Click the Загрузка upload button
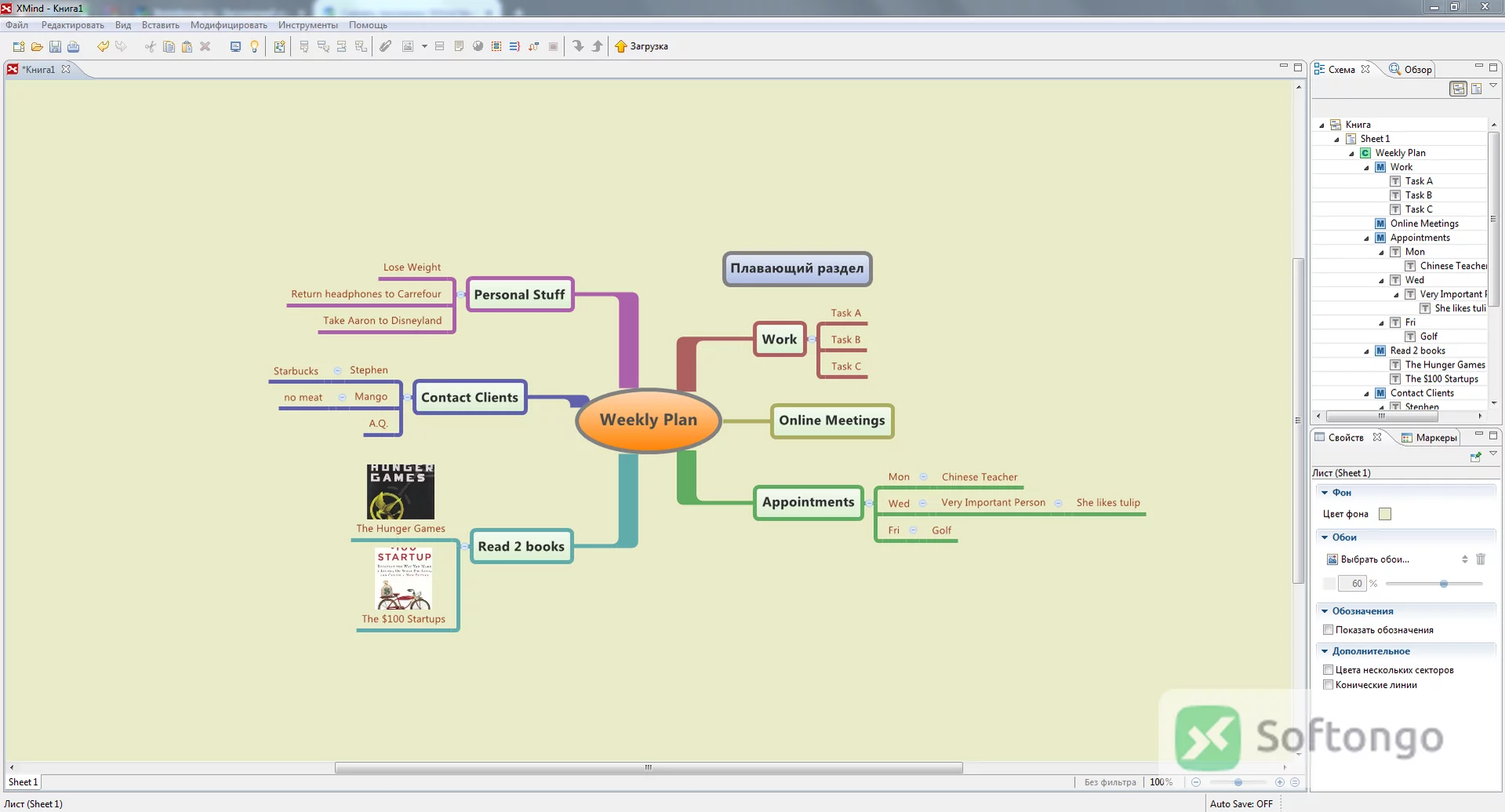The width and height of the screenshot is (1505, 812). tap(642, 47)
